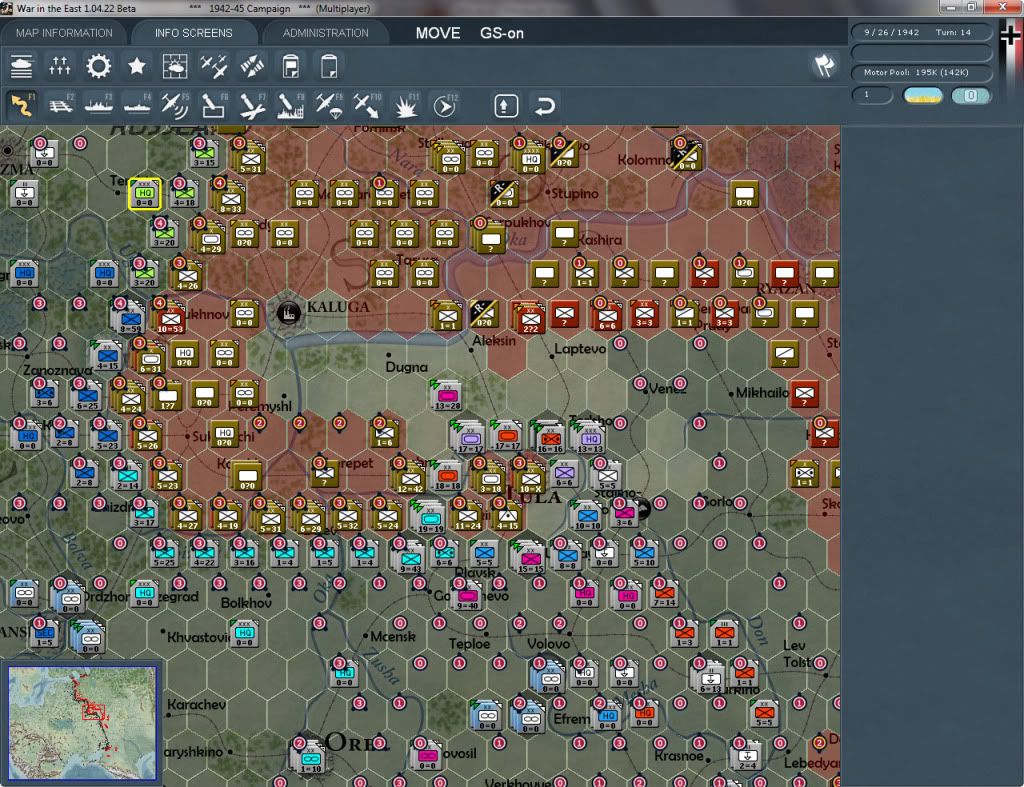Click the Dugna town label
The image size is (1024, 787).
pyautogui.click(x=406, y=367)
